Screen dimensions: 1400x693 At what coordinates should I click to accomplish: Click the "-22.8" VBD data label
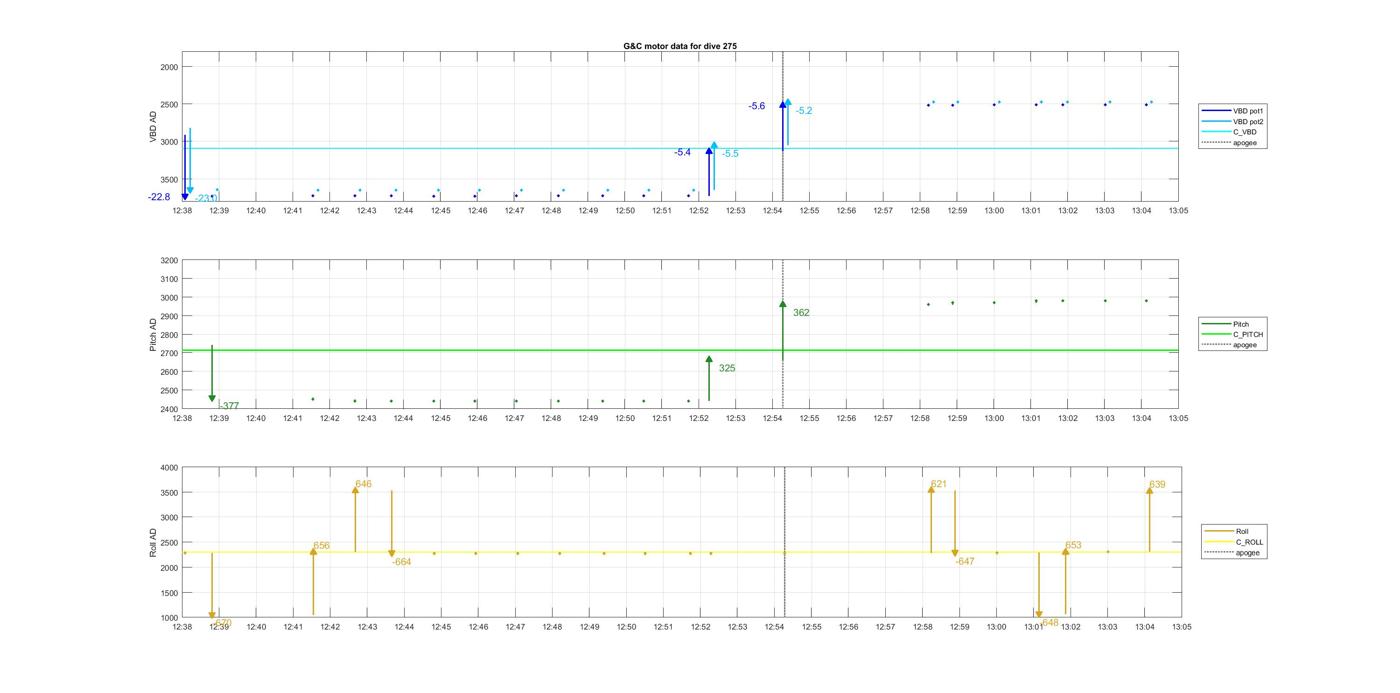159,197
